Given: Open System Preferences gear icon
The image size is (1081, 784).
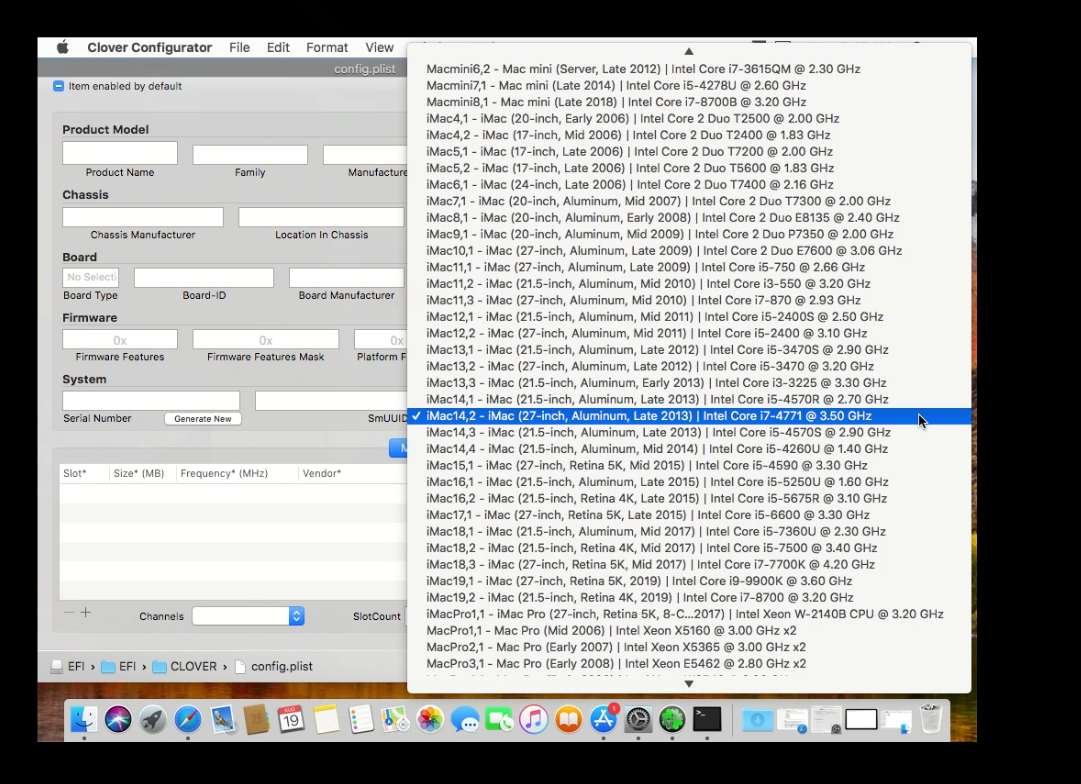Looking at the screenshot, I should [x=638, y=719].
